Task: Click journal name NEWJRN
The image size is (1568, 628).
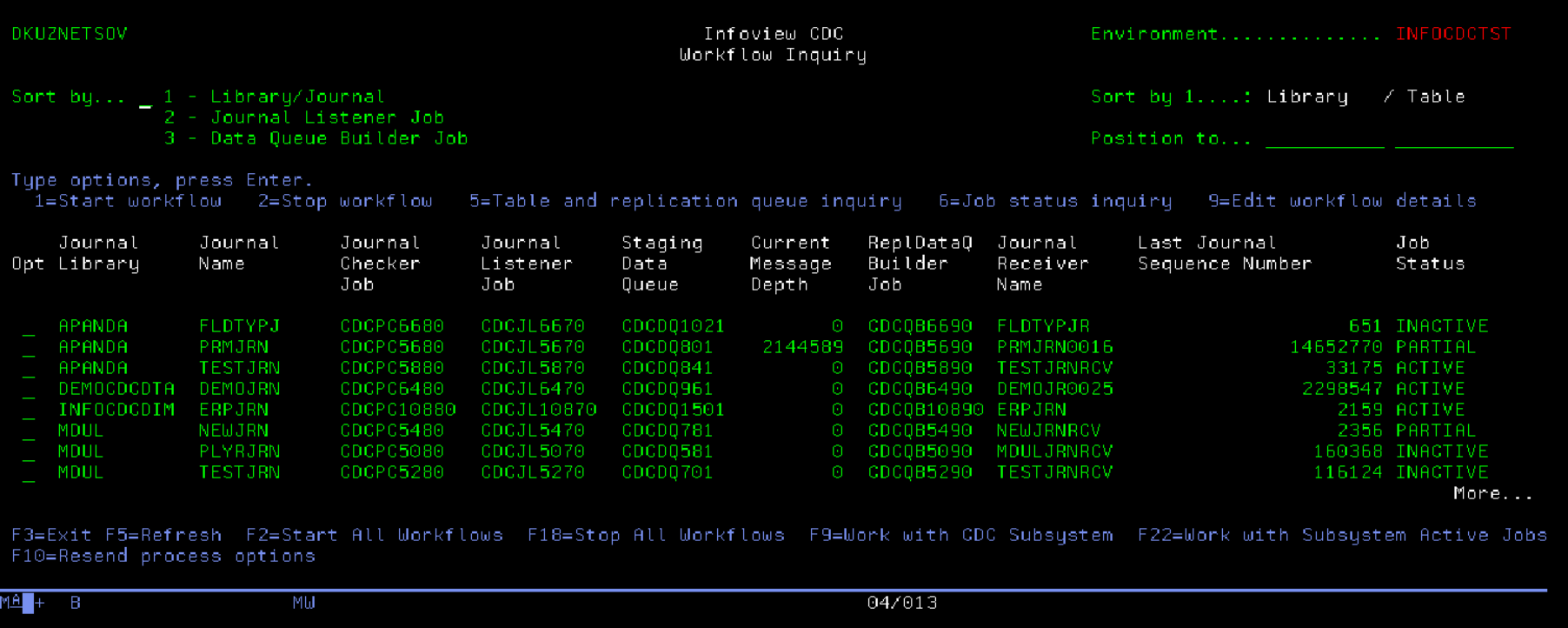Action: pyautogui.click(x=234, y=431)
